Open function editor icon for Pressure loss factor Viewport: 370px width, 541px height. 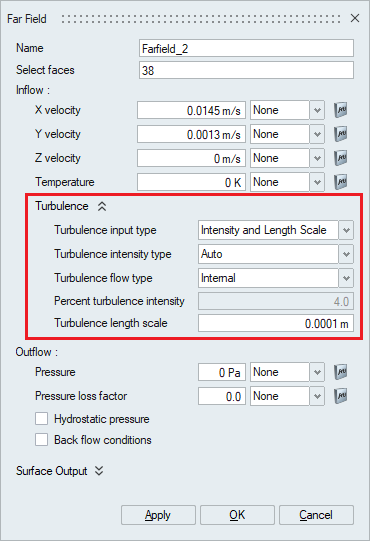[x=340, y=396]
